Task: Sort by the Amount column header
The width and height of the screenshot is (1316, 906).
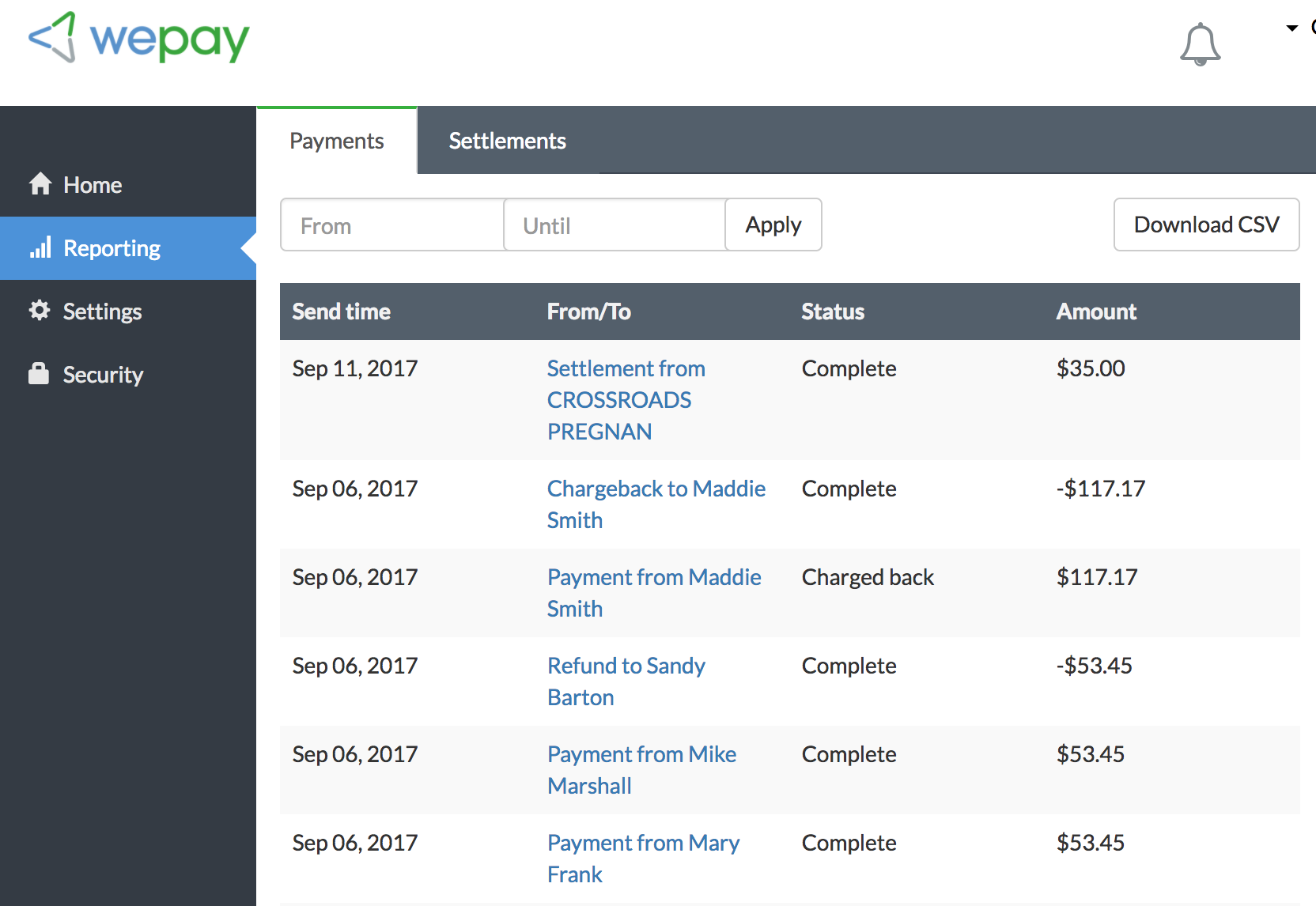Action: click(1096, 311)
